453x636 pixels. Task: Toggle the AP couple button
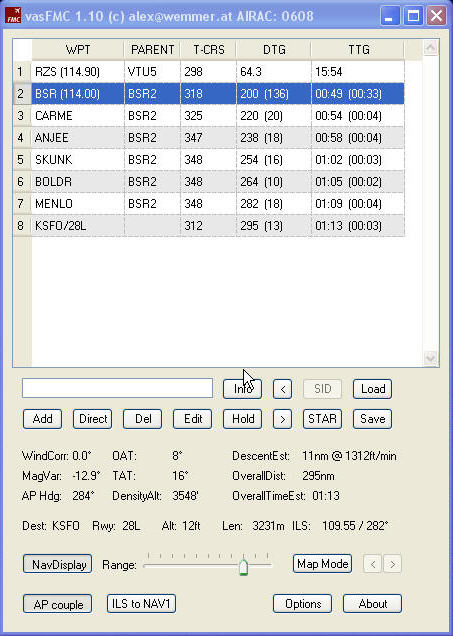pos(58,604)
